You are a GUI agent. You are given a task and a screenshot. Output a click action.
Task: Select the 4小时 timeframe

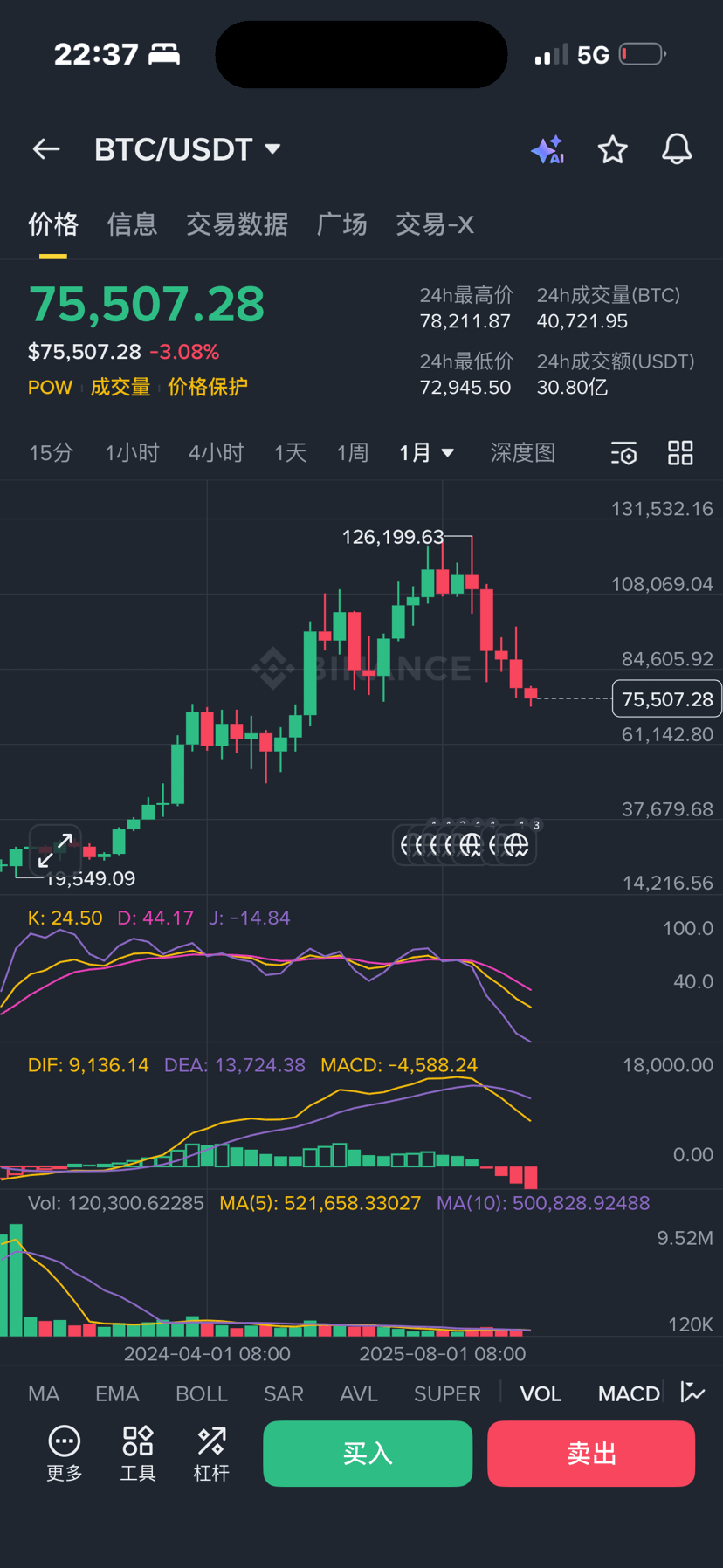(x=216, y=453)
